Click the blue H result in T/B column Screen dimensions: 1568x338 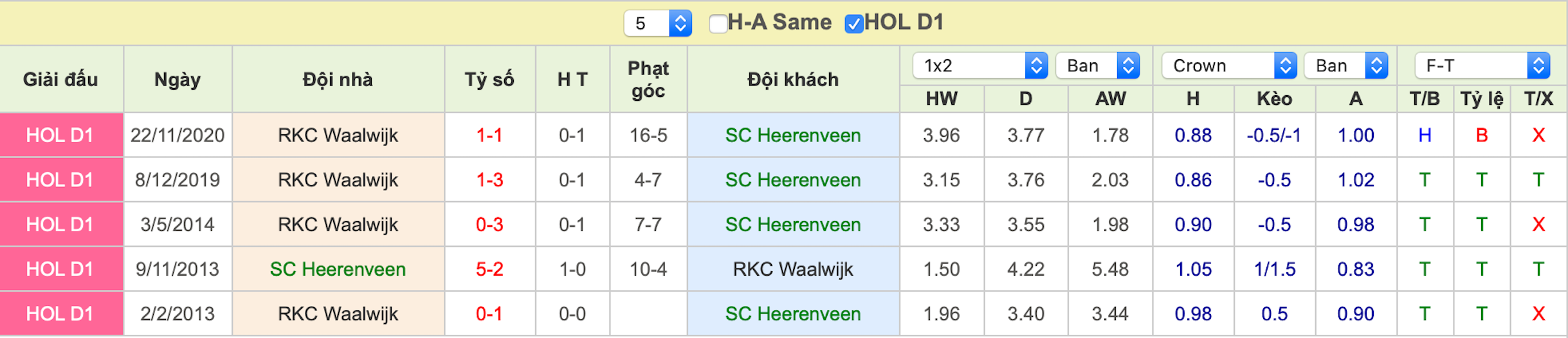[x=1425, y=135]
